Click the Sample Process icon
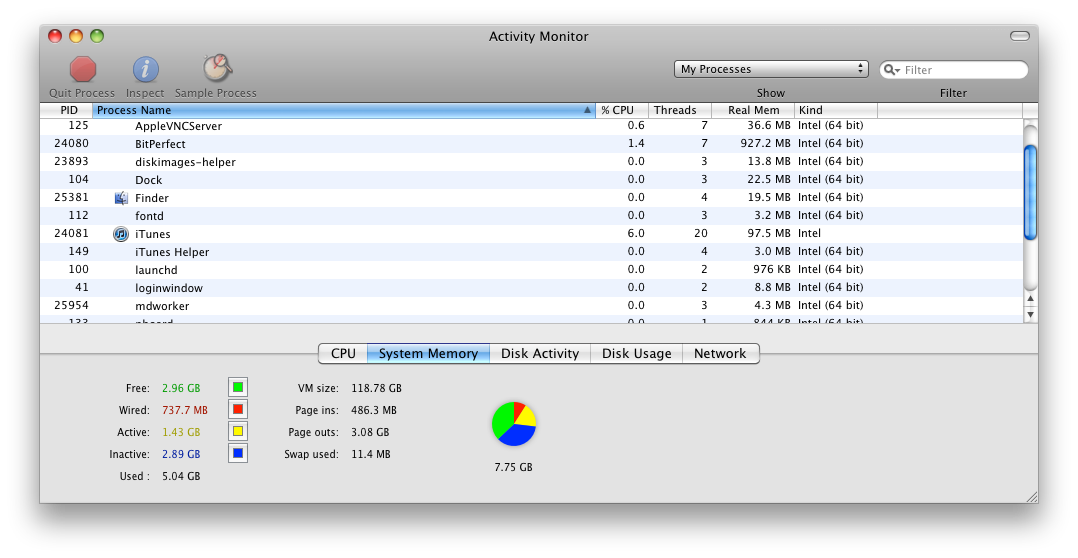 [x=216, y=68]
